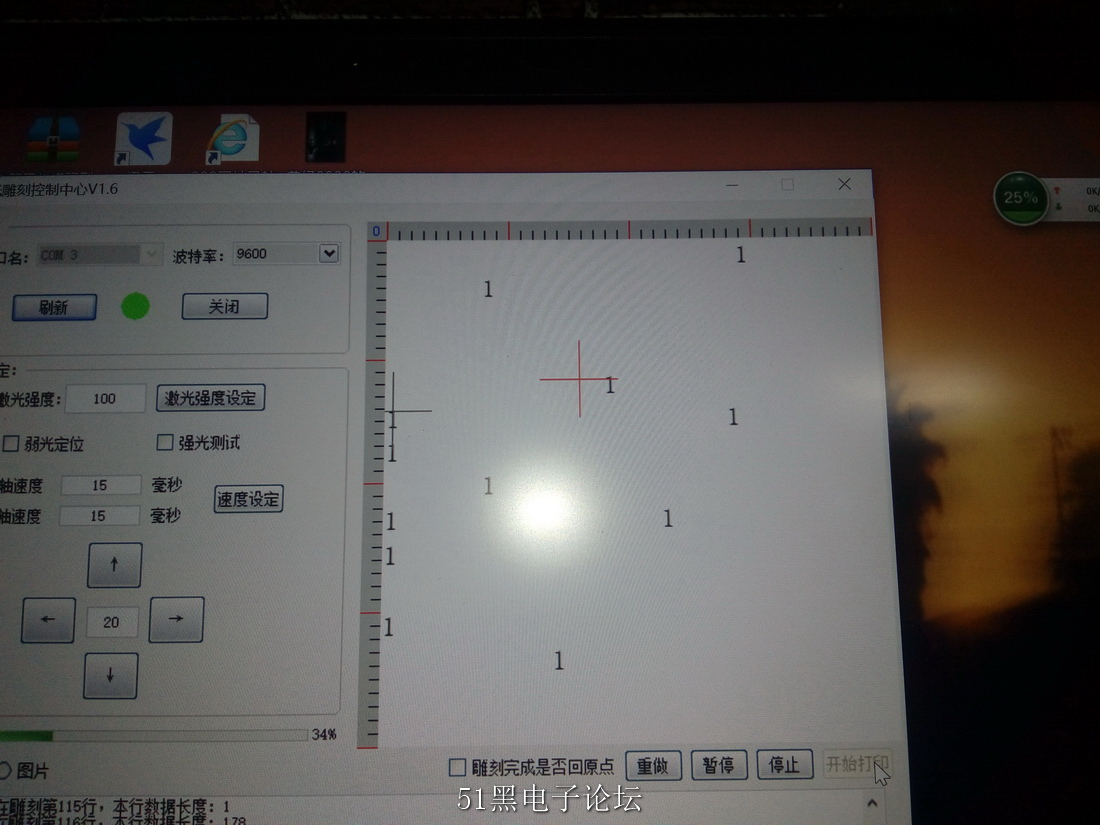Screen dimensions: 1100x825
Task: Open the WinRAR desktop icon
Action: (x=53, y=140)
